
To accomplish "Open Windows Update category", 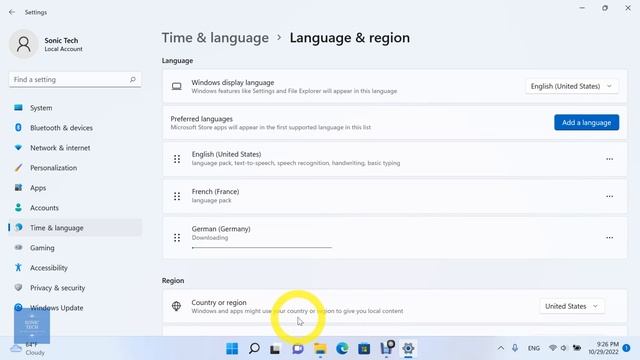I will pyautogui.click(x=75, y=308).
